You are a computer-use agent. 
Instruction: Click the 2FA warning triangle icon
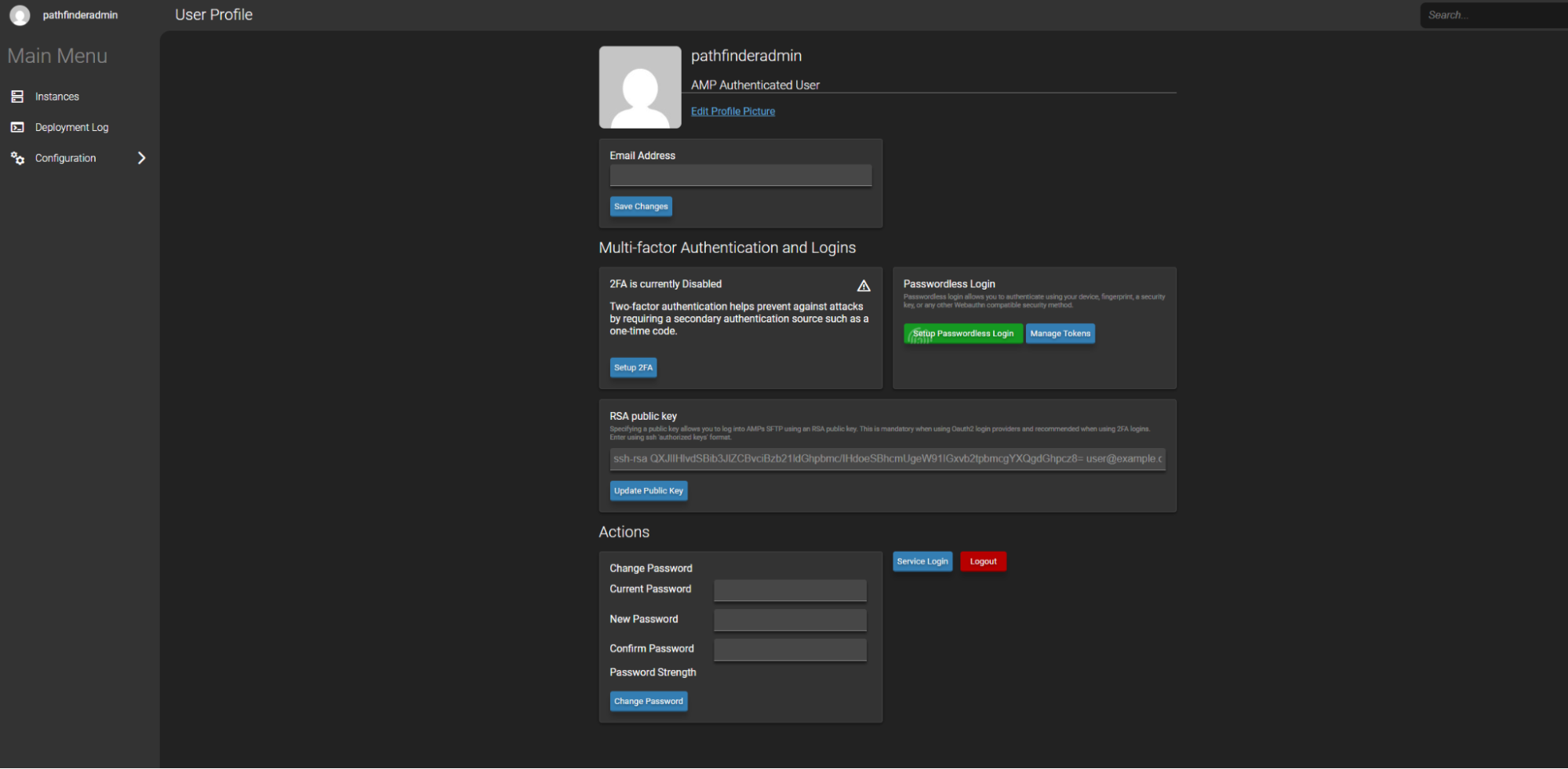[x=864, y=285]
